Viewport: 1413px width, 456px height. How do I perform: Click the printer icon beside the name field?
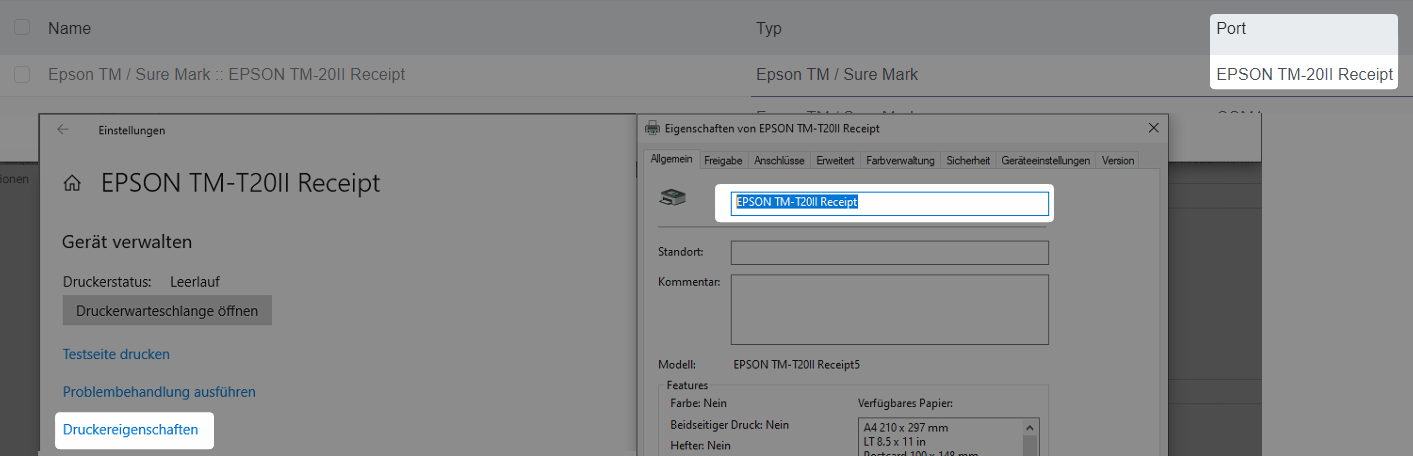672,199
